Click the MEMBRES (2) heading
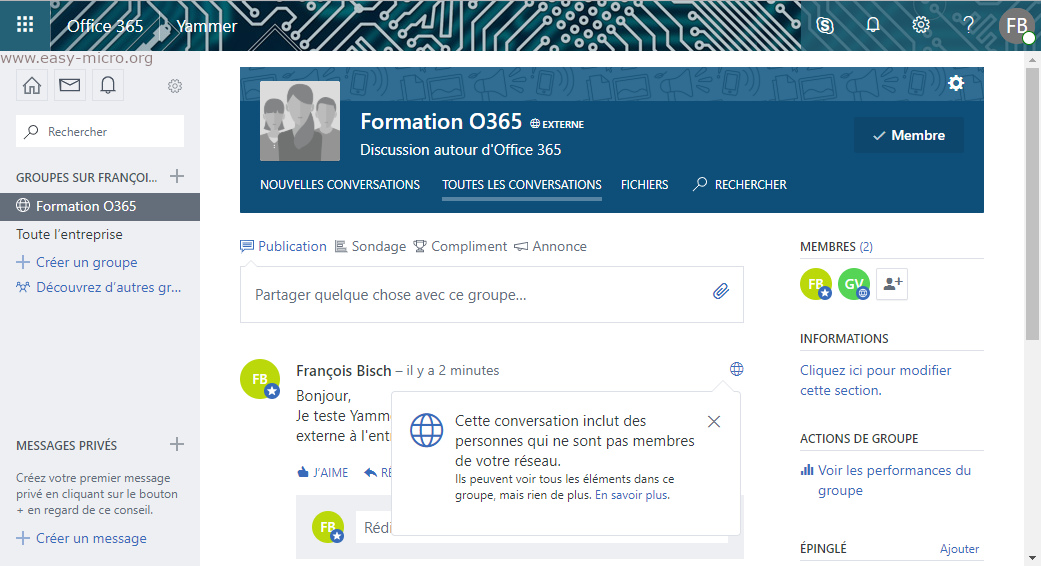 click(x=837, y=247)
